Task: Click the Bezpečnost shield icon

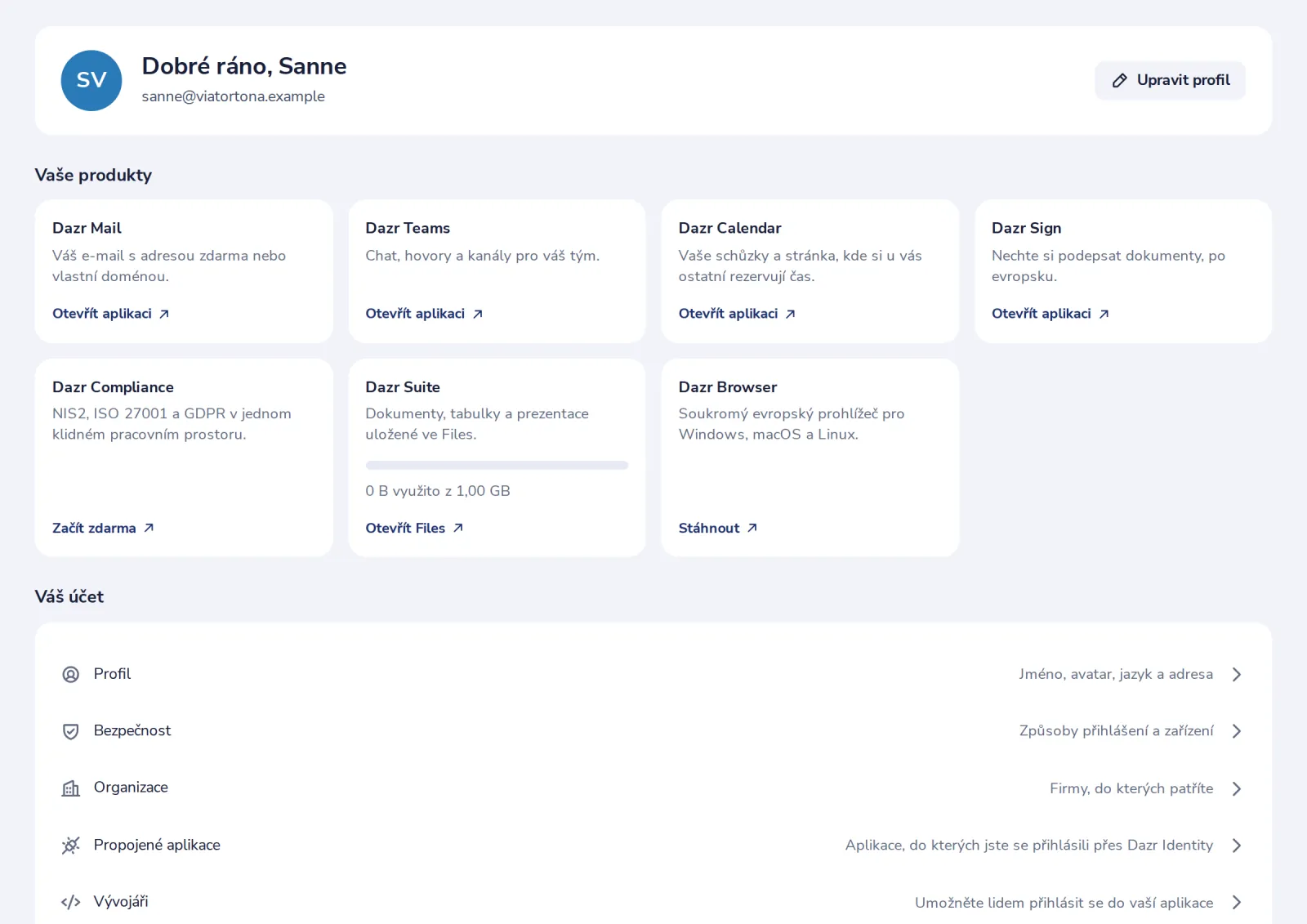Action: 71,731
